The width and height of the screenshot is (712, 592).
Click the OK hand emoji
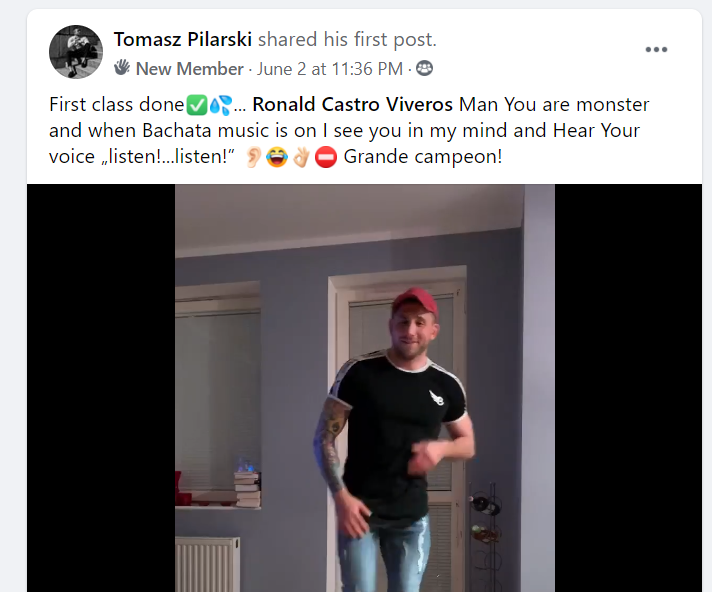(x=301, y=157)
